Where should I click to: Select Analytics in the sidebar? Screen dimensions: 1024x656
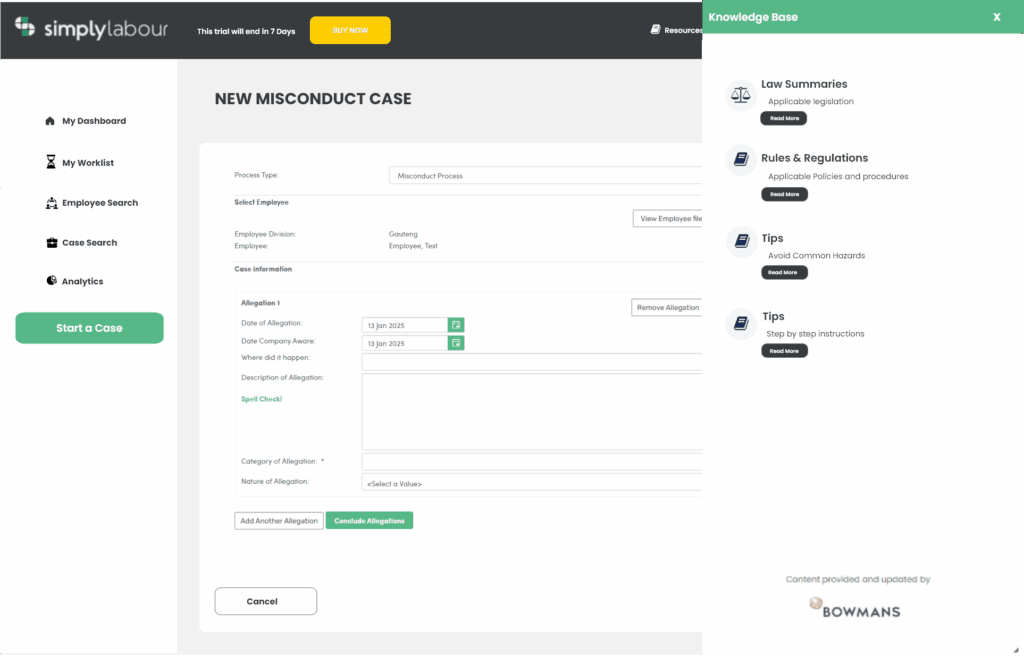click(82, 282)
